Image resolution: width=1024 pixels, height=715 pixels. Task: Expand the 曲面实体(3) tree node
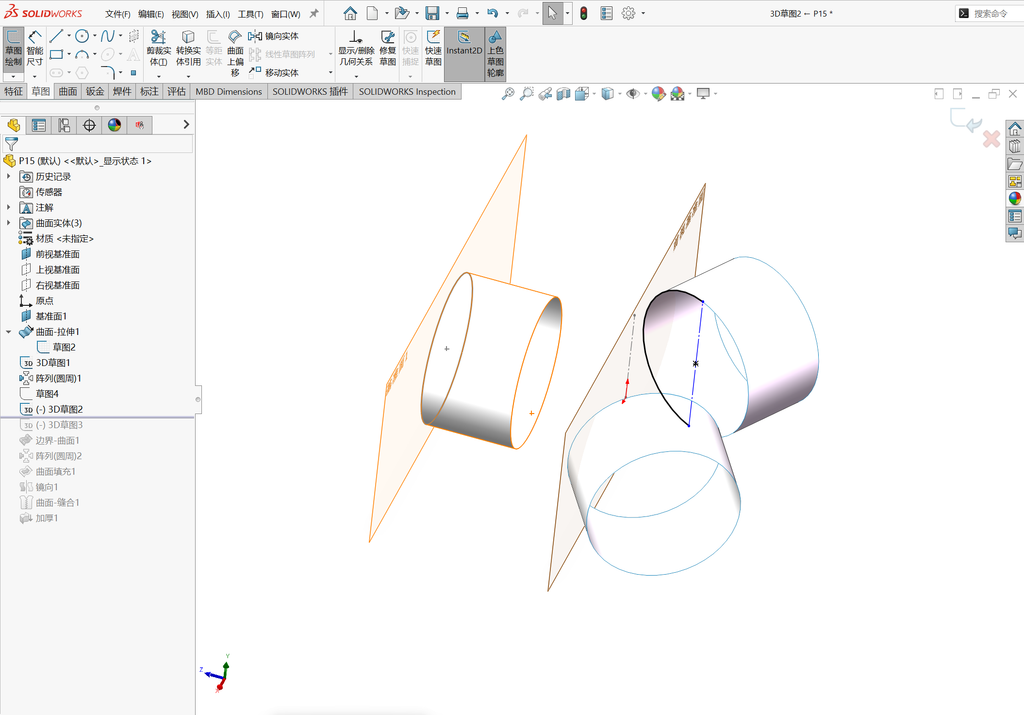tap(8, 223)
